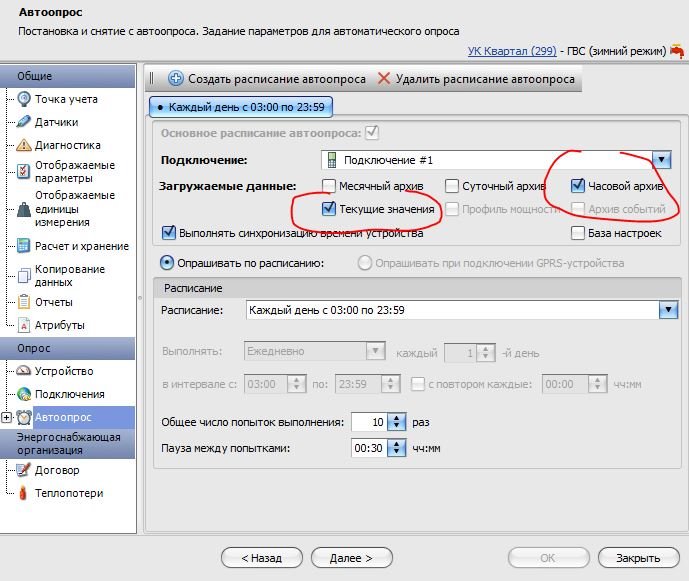Viewport: 689px width, 581px height.
Task: Click the Устройство gauge icon
Action: 25,371
